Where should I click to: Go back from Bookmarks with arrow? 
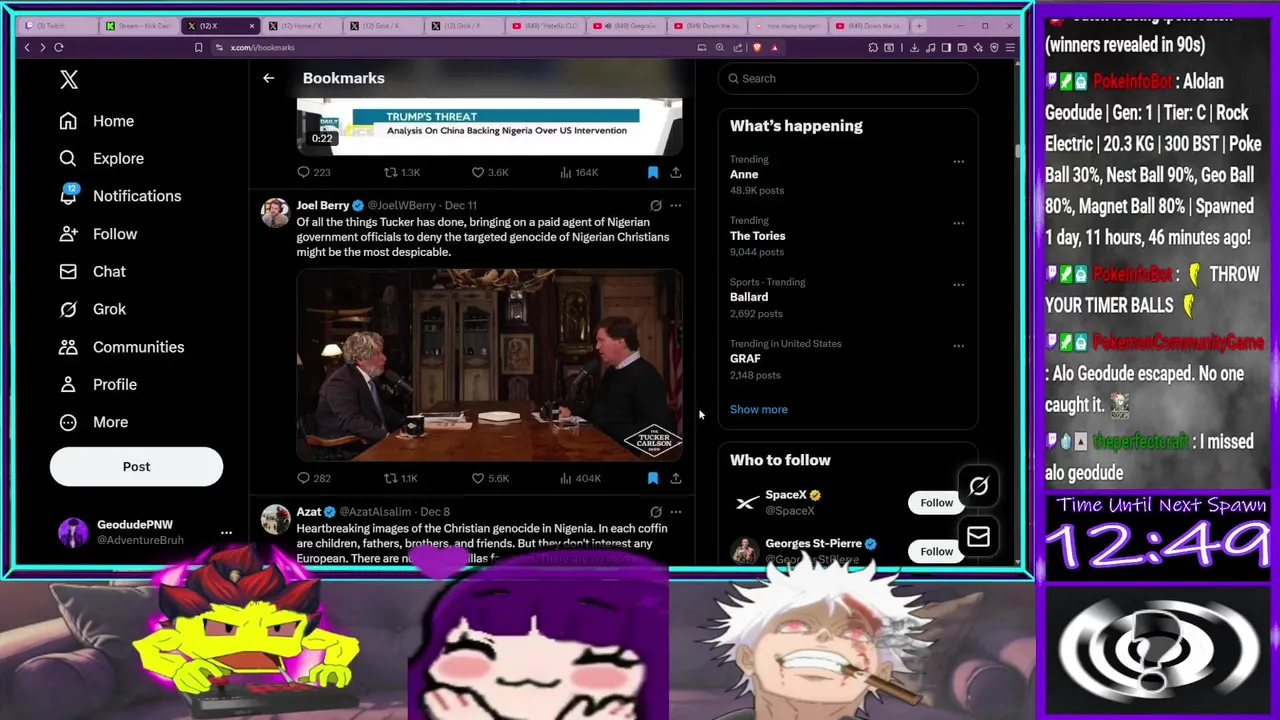coord(268,78)
